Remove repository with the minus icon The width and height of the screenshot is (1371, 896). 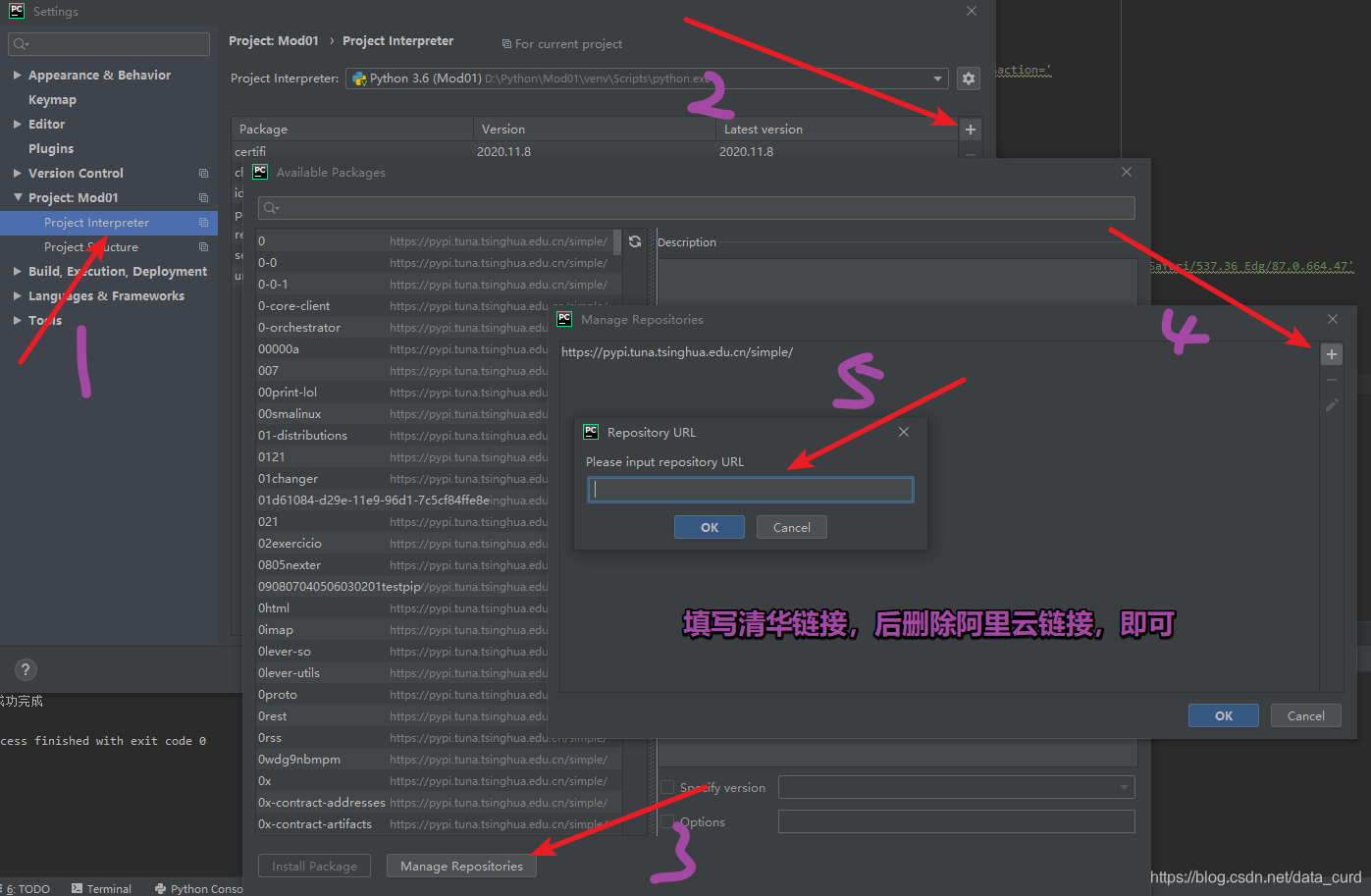click(1332, 380)
